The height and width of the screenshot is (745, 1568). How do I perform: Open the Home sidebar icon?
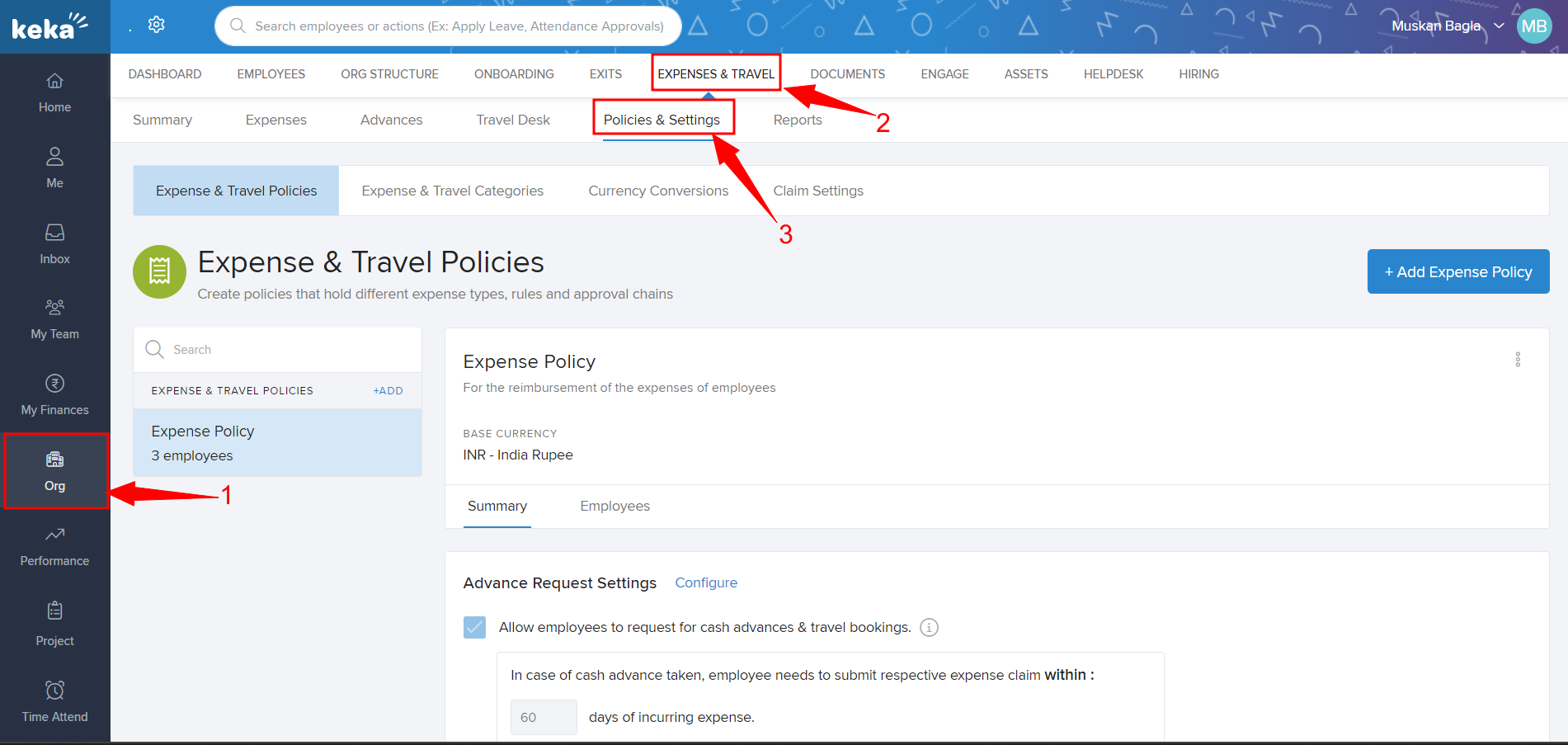54,82
